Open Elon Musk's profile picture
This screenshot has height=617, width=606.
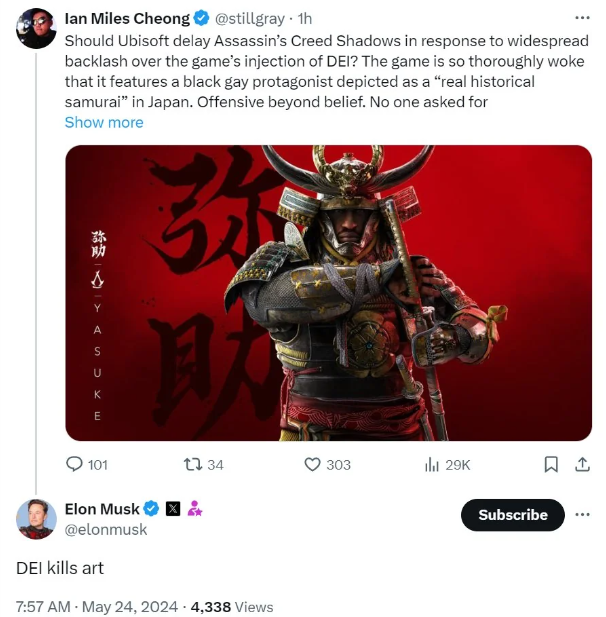[x=36, y=519]
